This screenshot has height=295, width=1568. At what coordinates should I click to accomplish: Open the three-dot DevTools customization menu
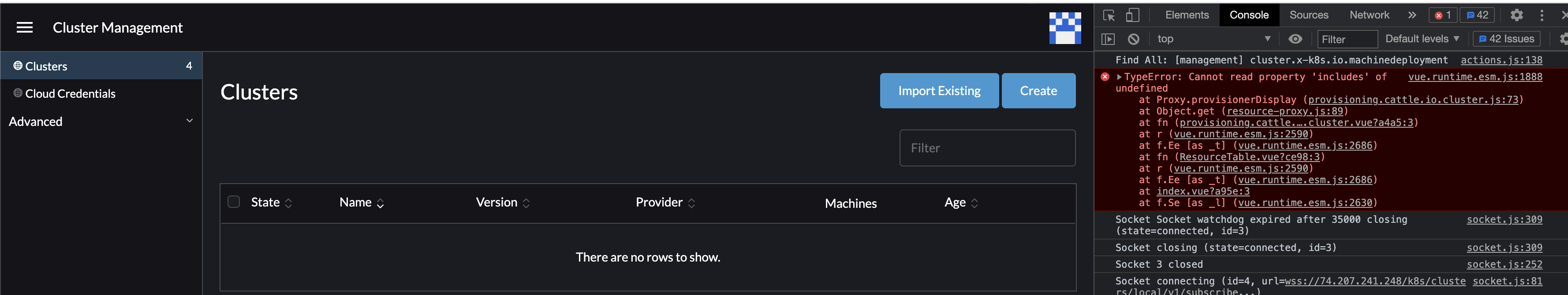[x=1542, y=15]
